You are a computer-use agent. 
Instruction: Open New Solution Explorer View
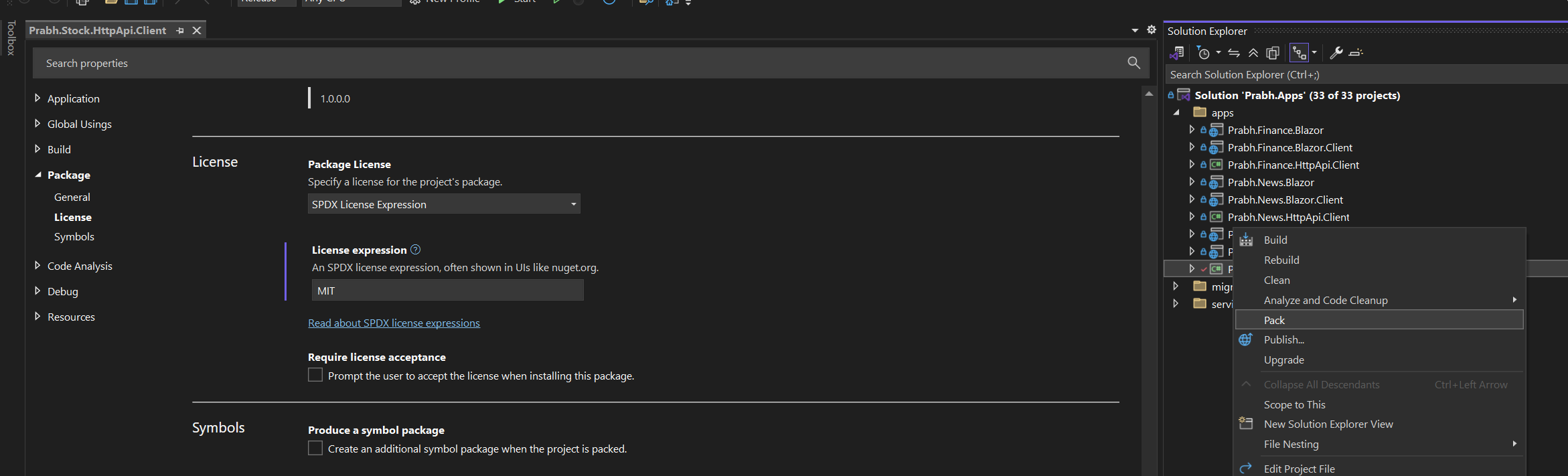tap(1379, 424)
